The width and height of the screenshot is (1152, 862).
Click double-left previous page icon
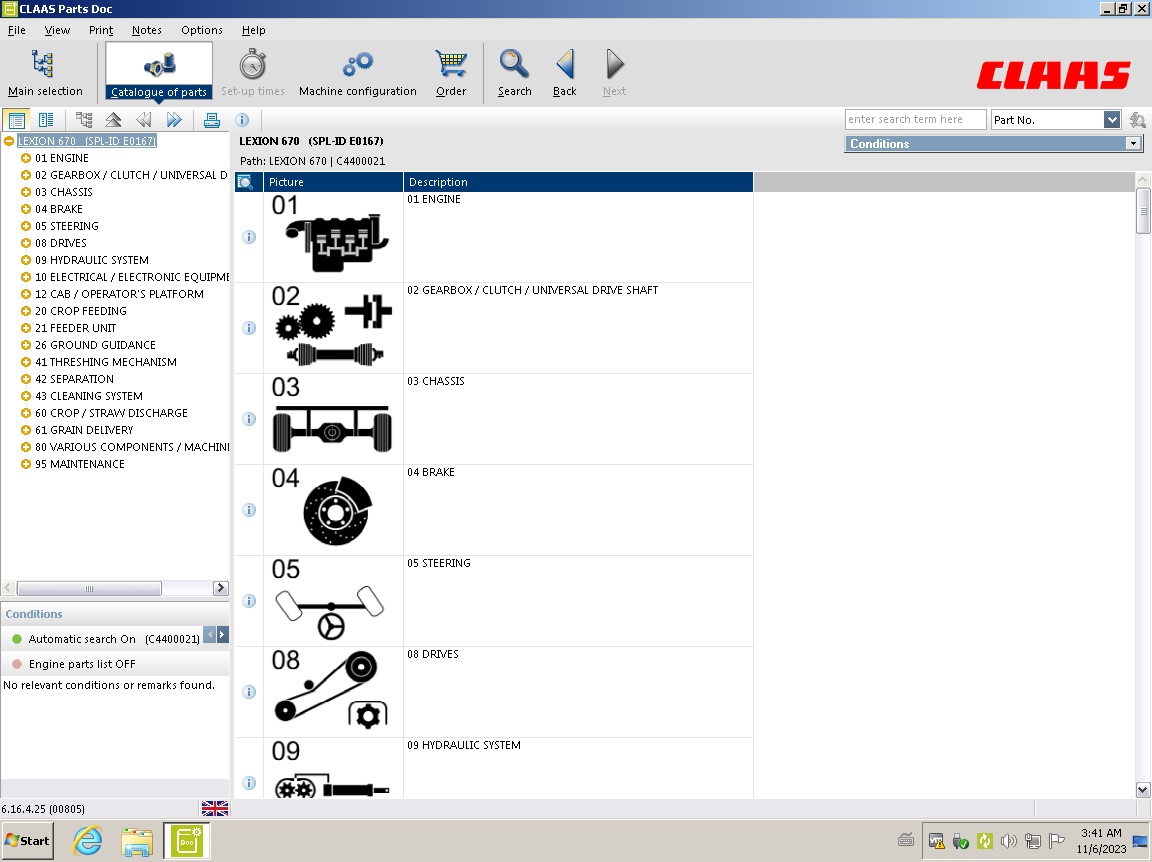tap(144, 120)
